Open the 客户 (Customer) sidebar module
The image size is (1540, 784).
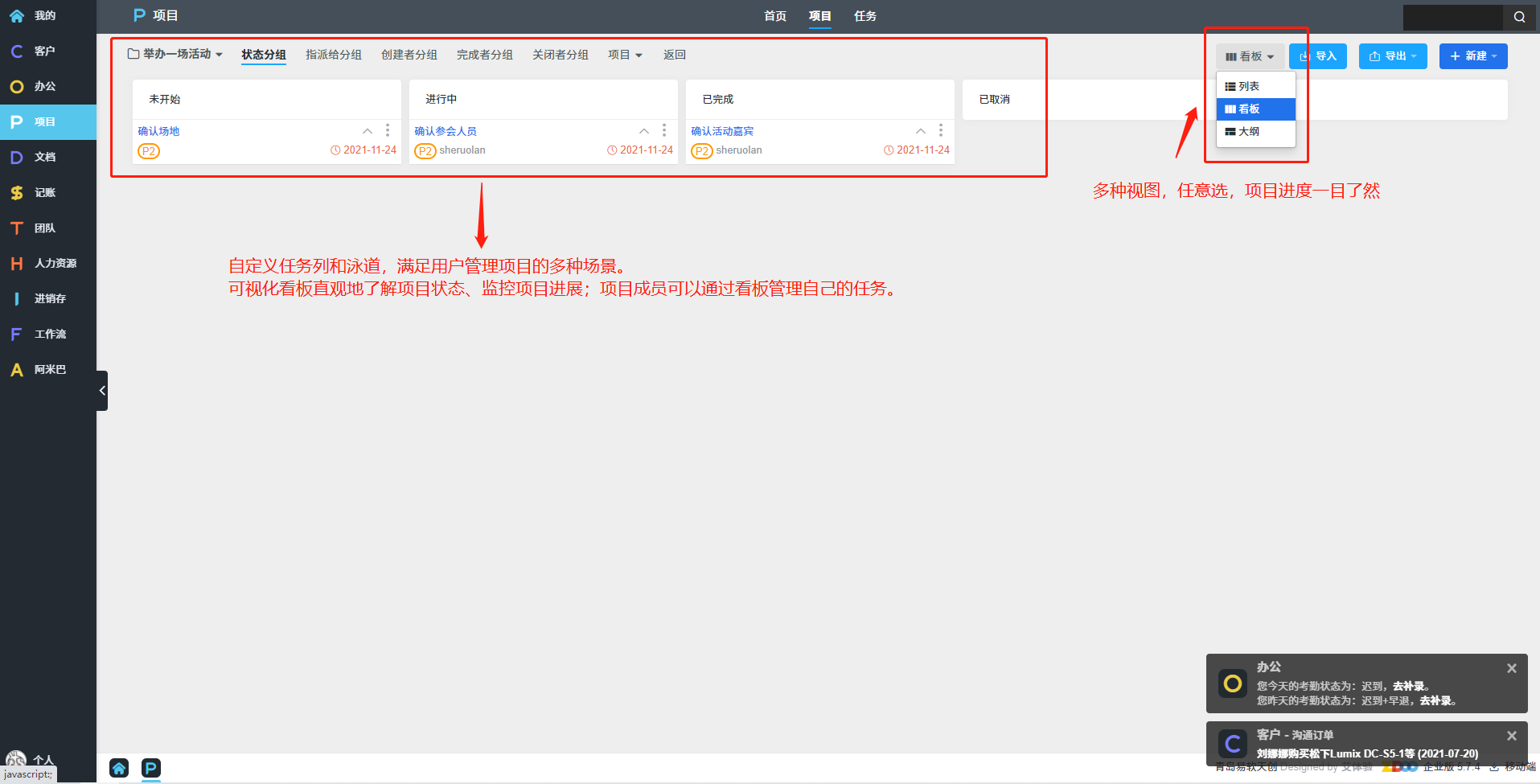(44, 51)
